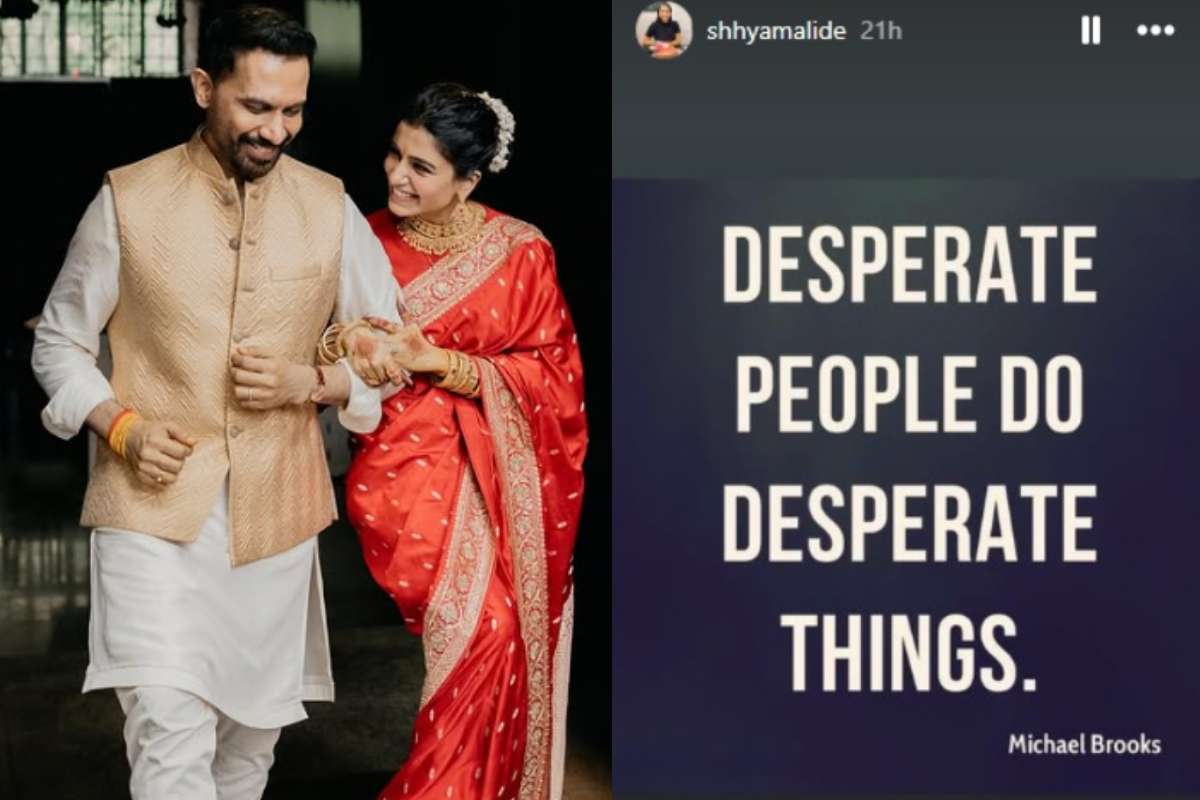Click the 21h timestamp
The width and height of the screenshot is (1200, 800).
pos(881,31)
